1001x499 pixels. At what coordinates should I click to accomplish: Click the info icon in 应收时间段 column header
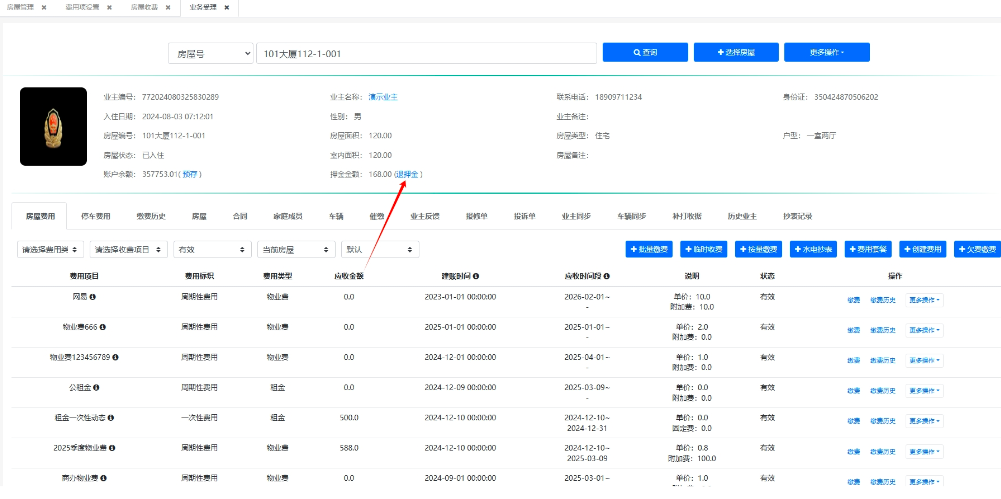(607, 276)
